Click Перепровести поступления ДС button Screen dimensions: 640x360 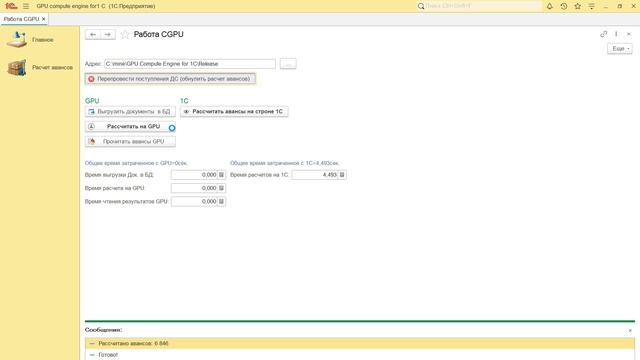pos(170,79)
